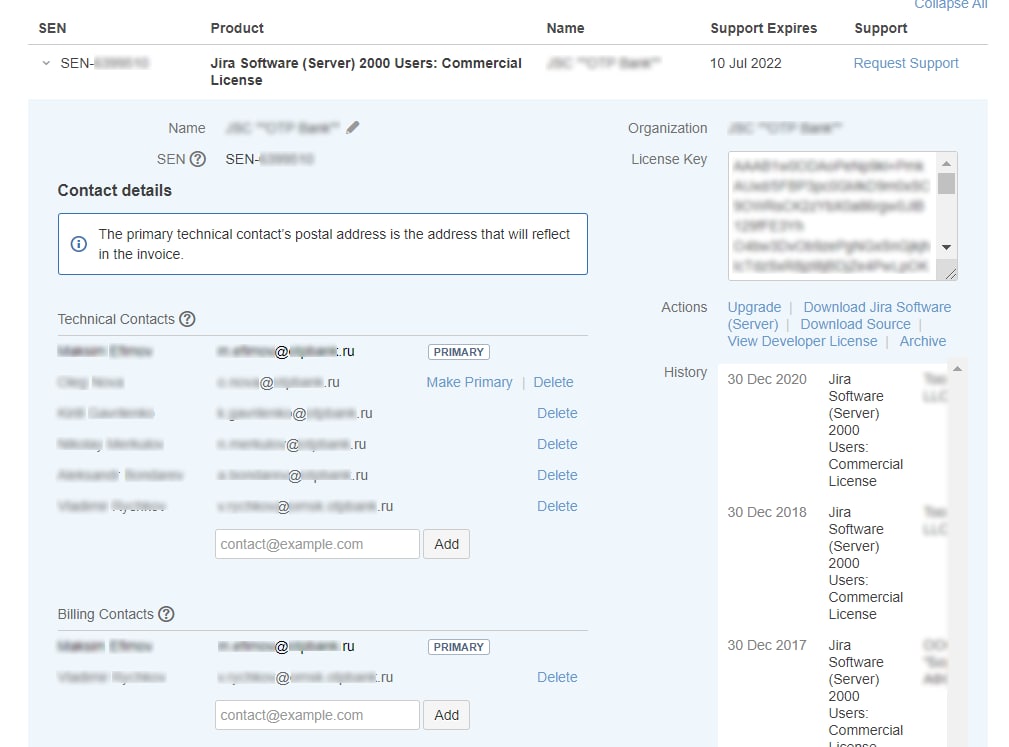Click SEN column header
Image resolution: width=1009 pixels, height=747 pixels.
[x=52, y=28]
